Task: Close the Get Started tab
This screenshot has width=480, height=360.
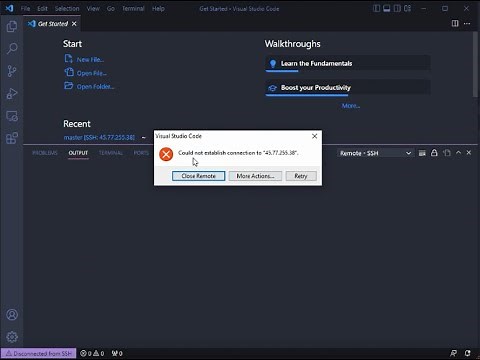Action: [74, 24]
